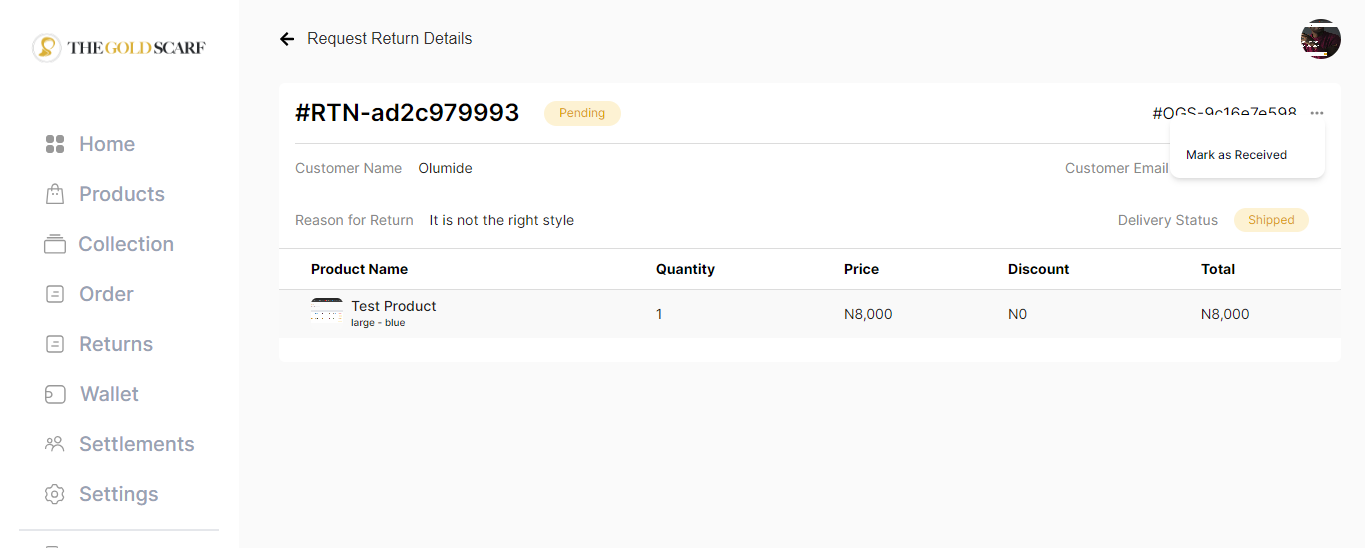Toggle the three-dot options menu
1365x548 pixels.
click(1317, 113)
